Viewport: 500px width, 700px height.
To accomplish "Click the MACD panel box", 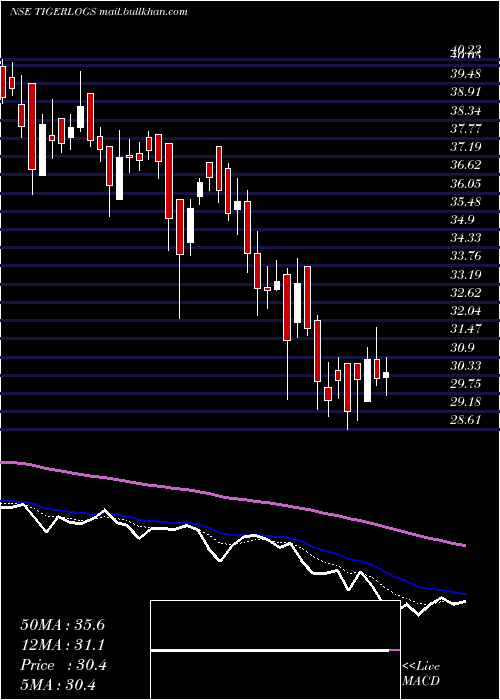I will click(x=275, y=650).
